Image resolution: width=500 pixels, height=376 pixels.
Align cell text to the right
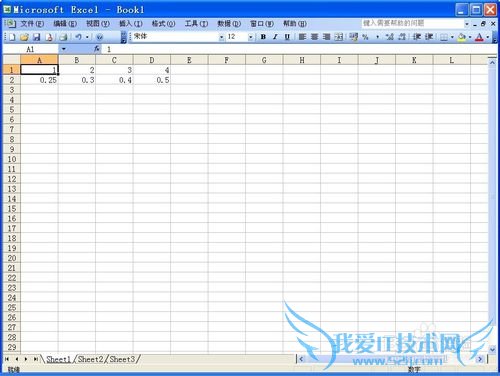pos(327,37)
